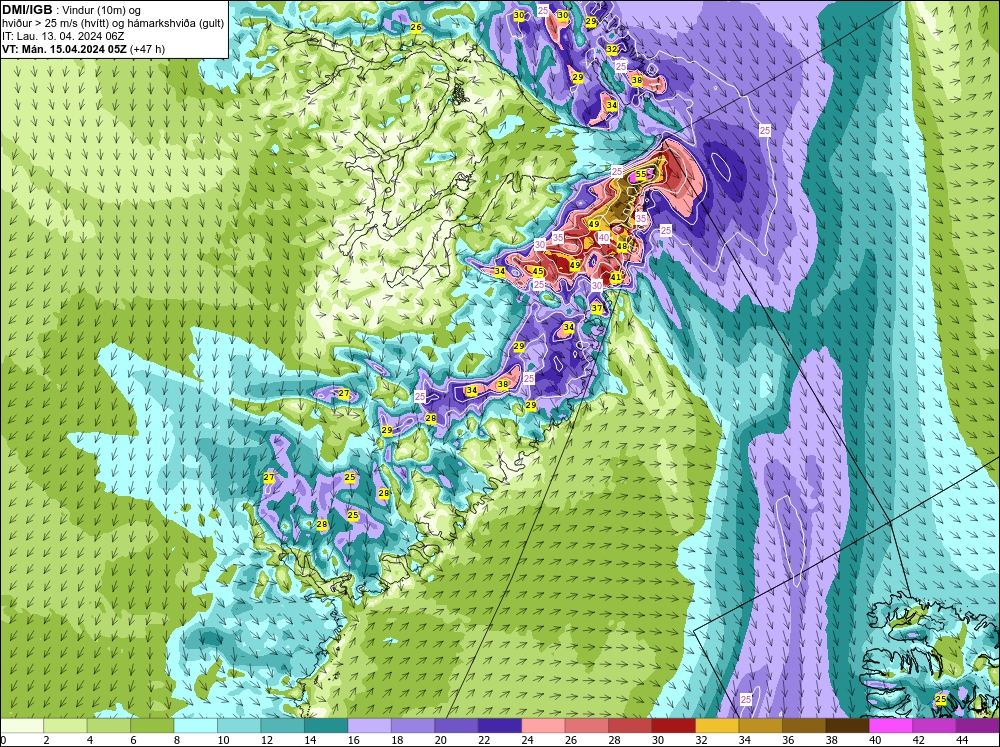Click the yellow gust label 55 on the map
This screenshot has width=1000, height=747.
(x=640, y=174)
